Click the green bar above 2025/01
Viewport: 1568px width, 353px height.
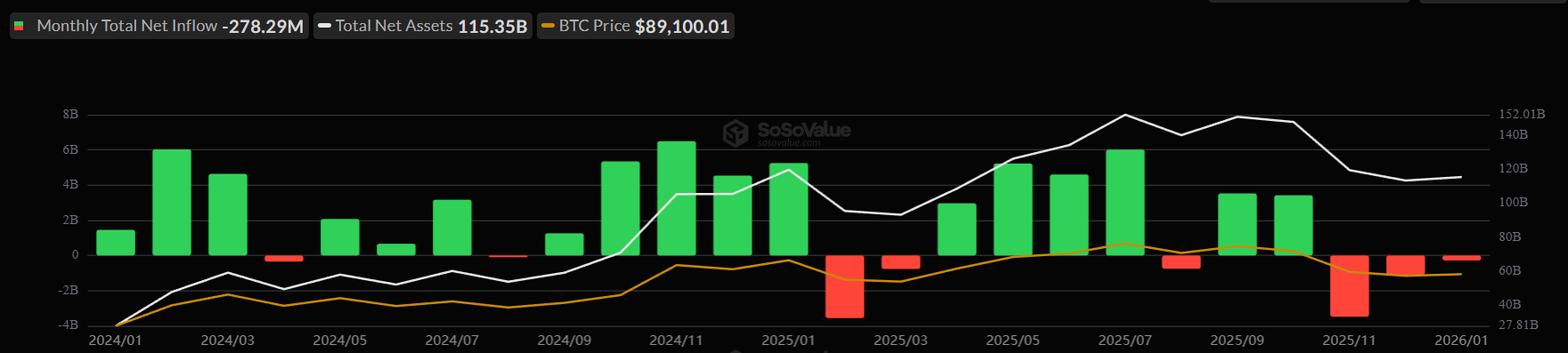tap(789, 209)
